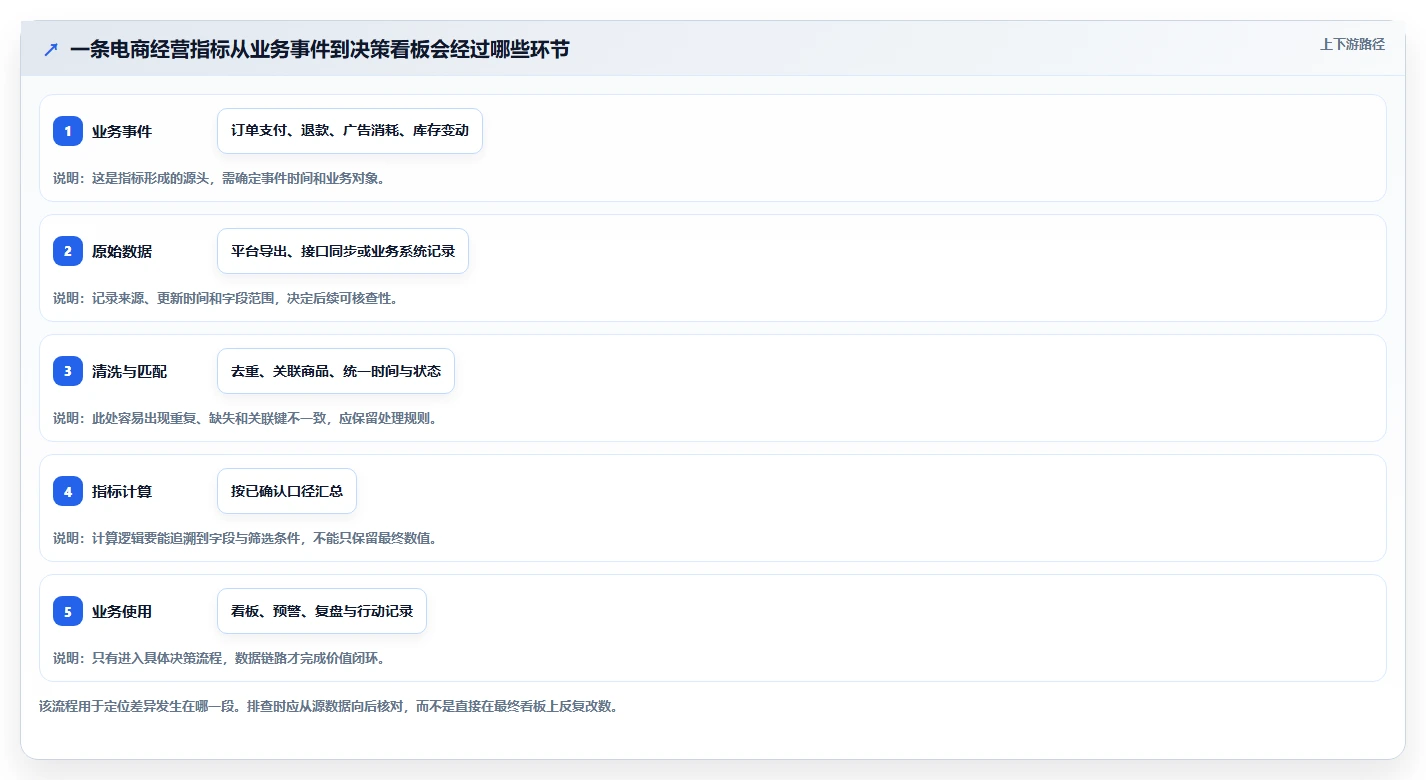
Task: Click the 业务使用 step label
Action: [x=122, y=611]
